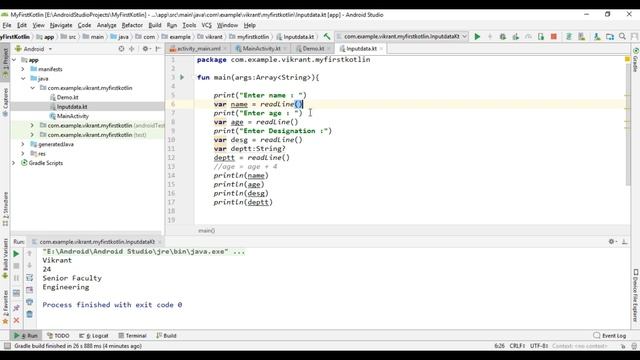Stop execution with the red toolbar stop button
Image resolution: width=640 pixels, height=360 pixels.
click(x=554, y=37)
